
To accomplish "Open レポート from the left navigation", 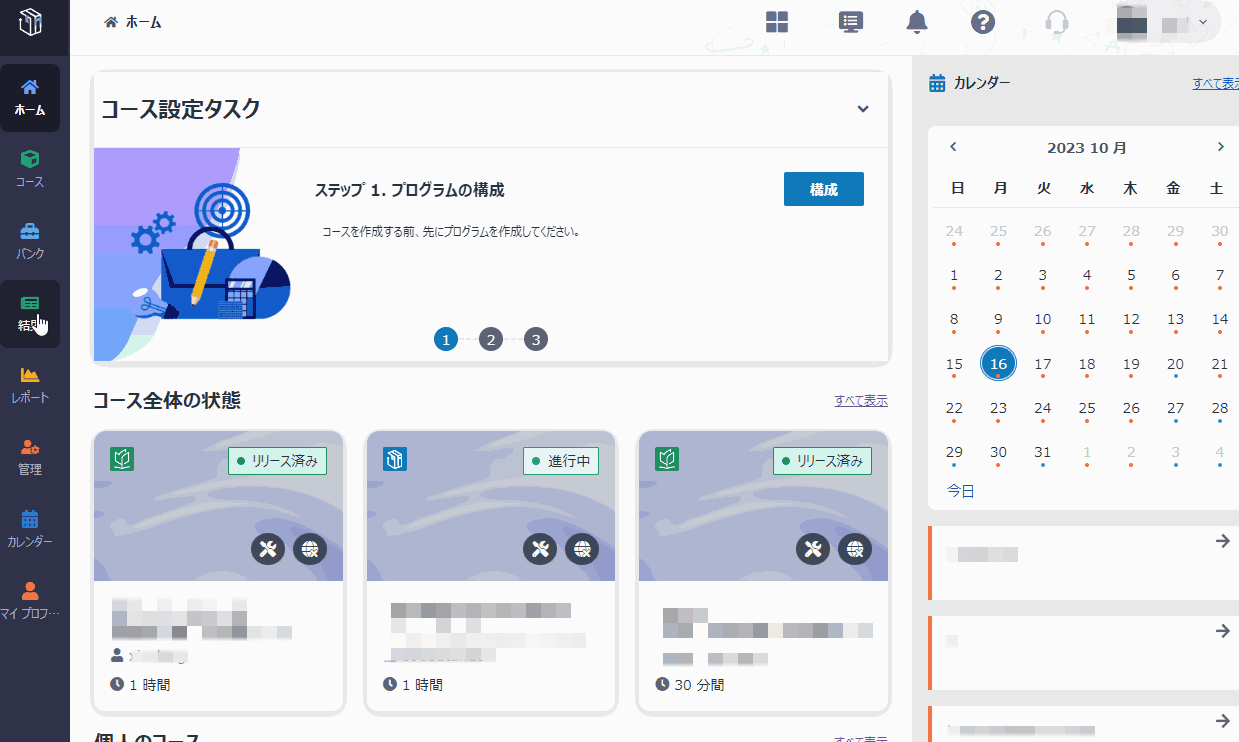I will click(31, 385).
